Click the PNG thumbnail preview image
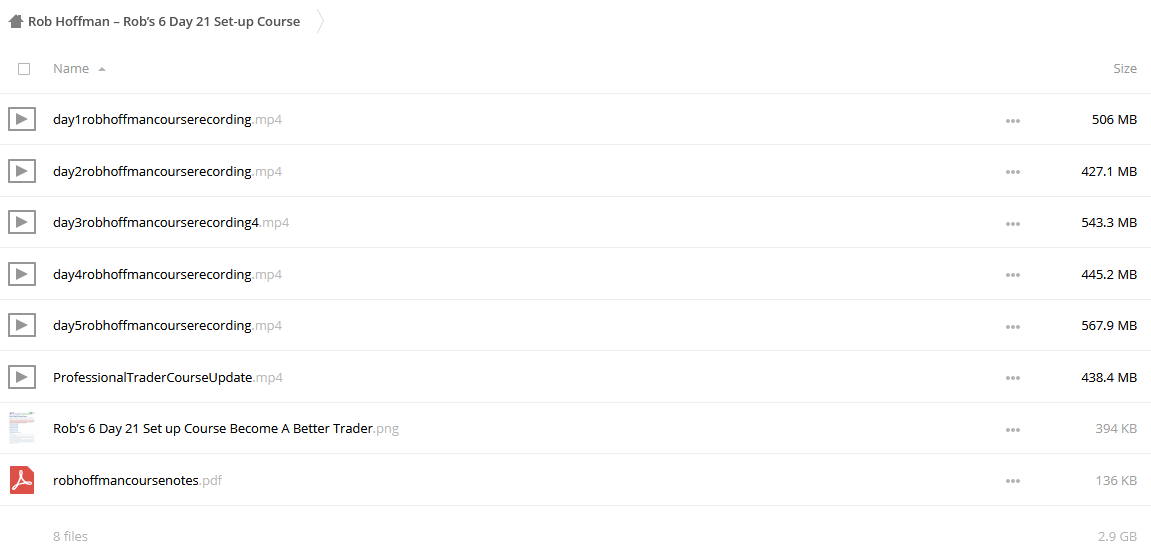 (x=22, y=428)
